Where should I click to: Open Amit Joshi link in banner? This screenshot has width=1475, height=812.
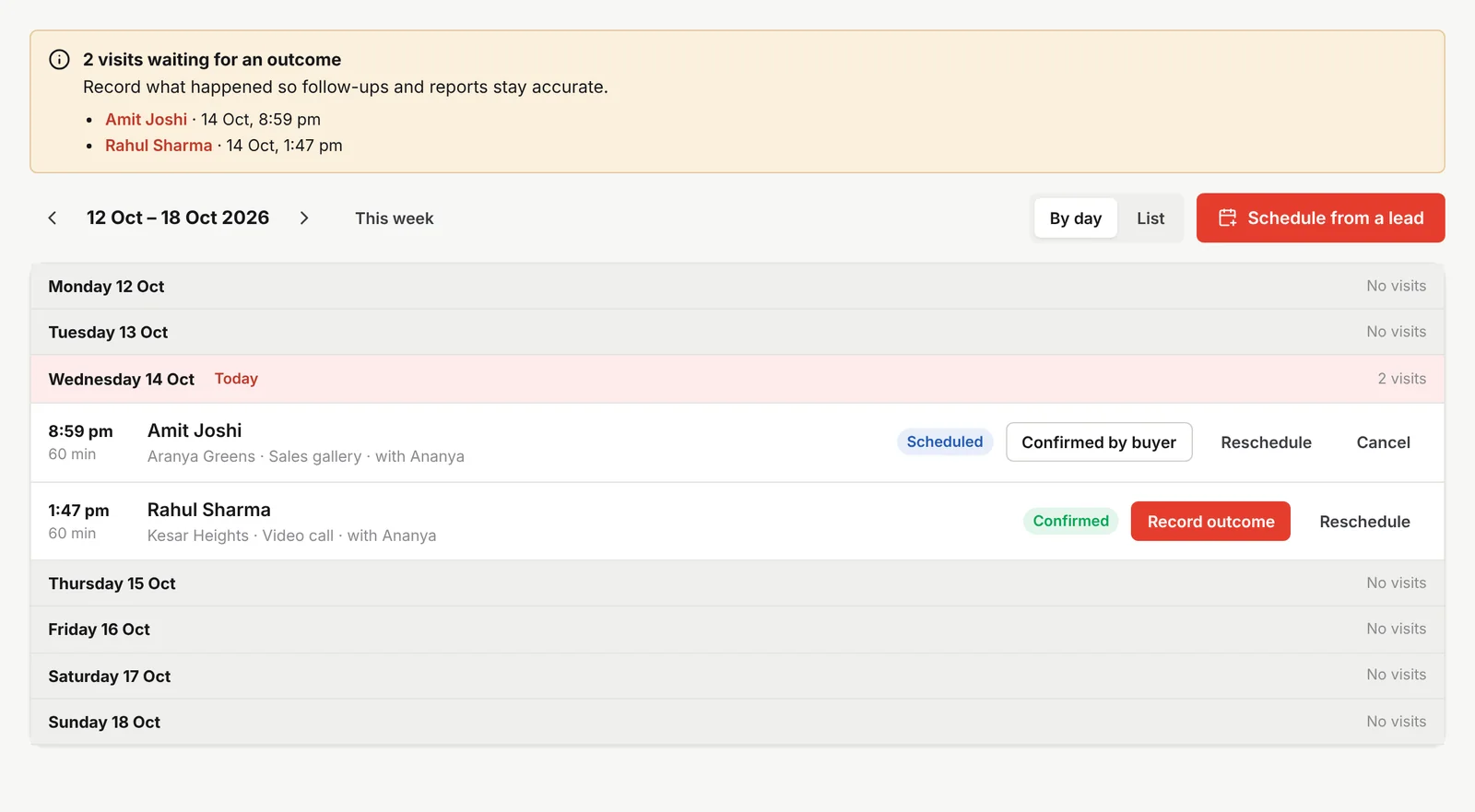[x=146, y=120]
